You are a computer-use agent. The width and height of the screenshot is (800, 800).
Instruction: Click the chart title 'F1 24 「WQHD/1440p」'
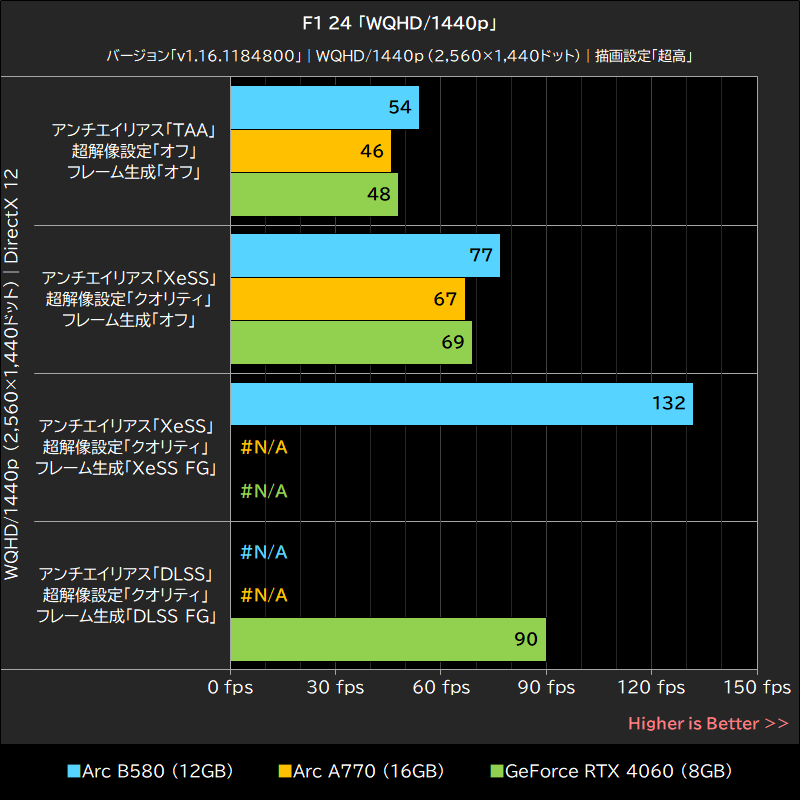click(399, 23)
